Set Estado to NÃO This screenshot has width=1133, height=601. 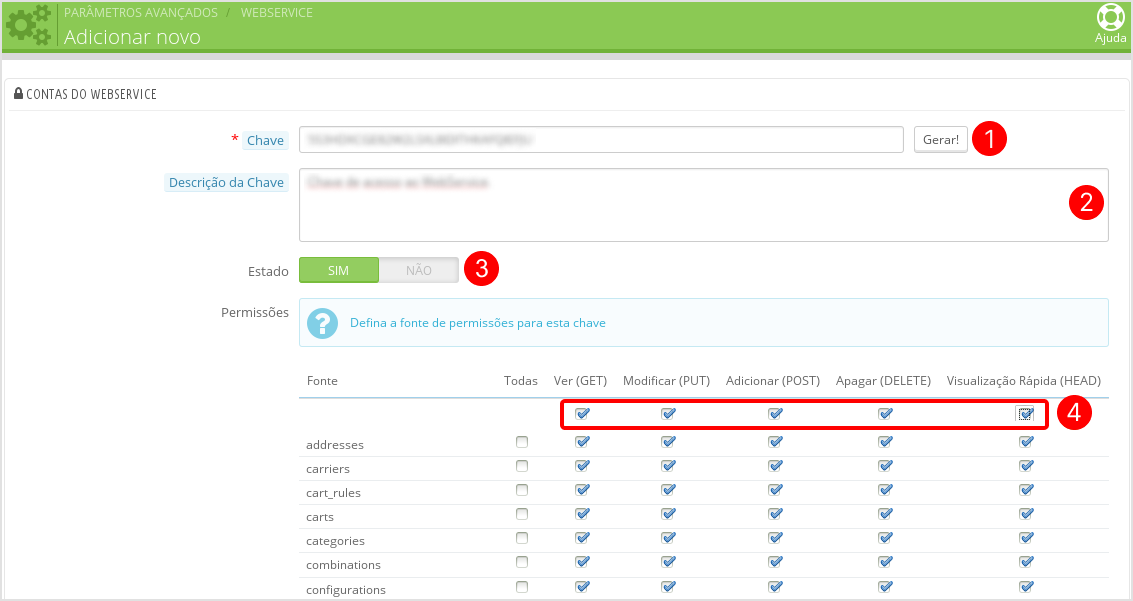pyautogui.click(x=418, y=270)
